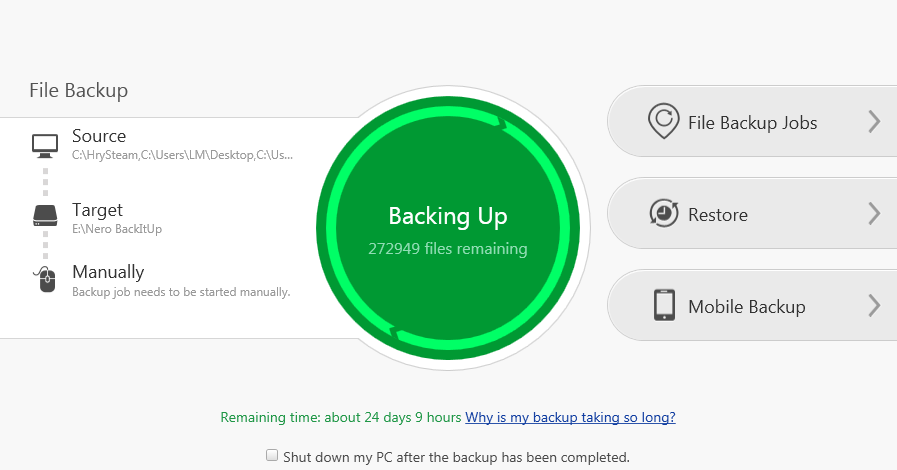Open the File Backup Jobs panel

point(752,121)
